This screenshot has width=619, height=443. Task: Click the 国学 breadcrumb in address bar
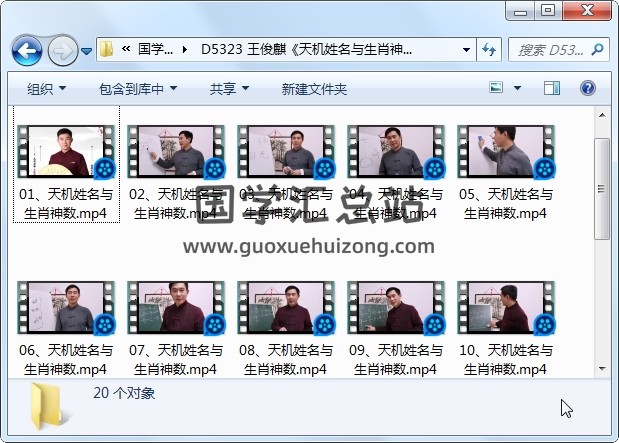[x=154, y=49]
